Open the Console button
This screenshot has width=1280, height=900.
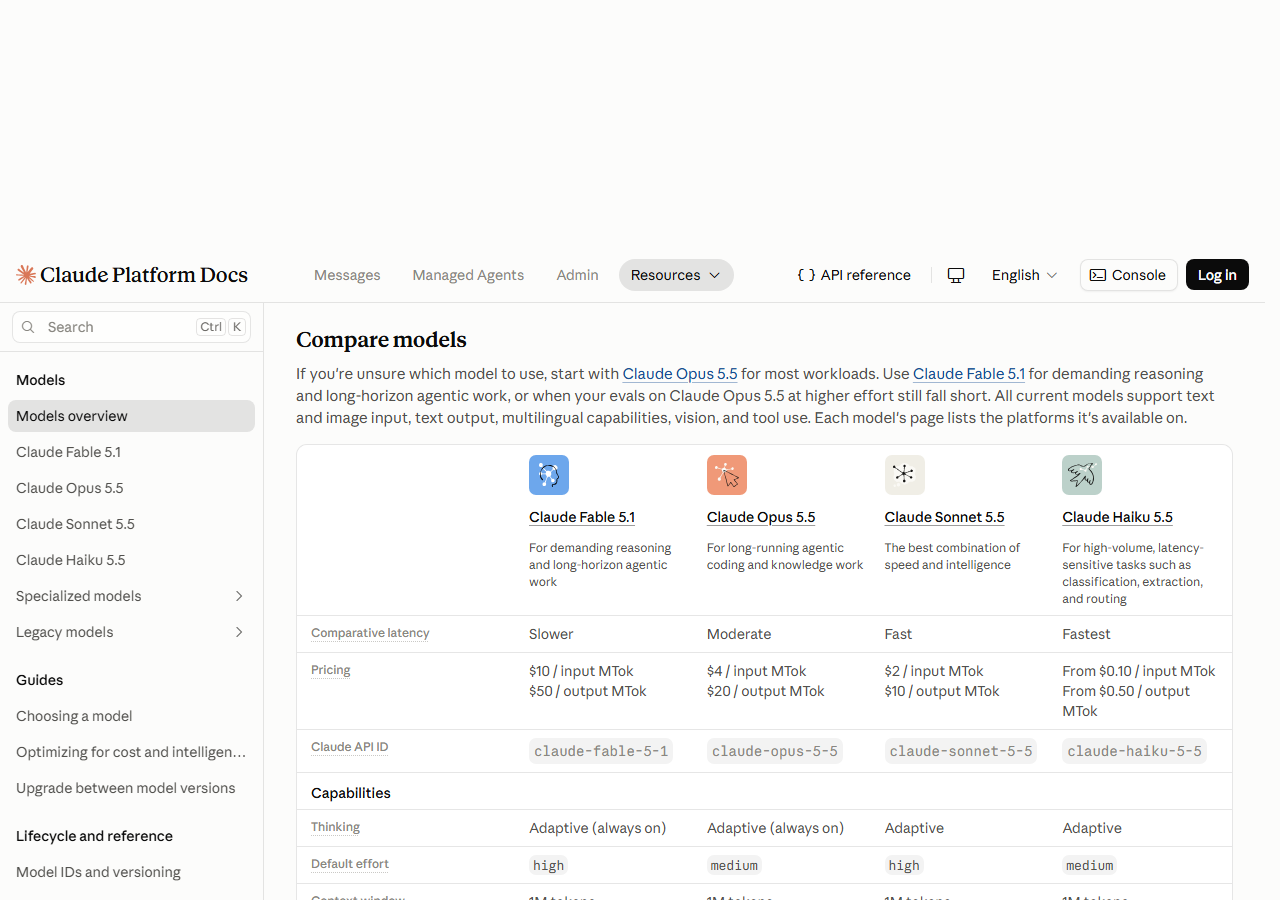(1129, 275)
